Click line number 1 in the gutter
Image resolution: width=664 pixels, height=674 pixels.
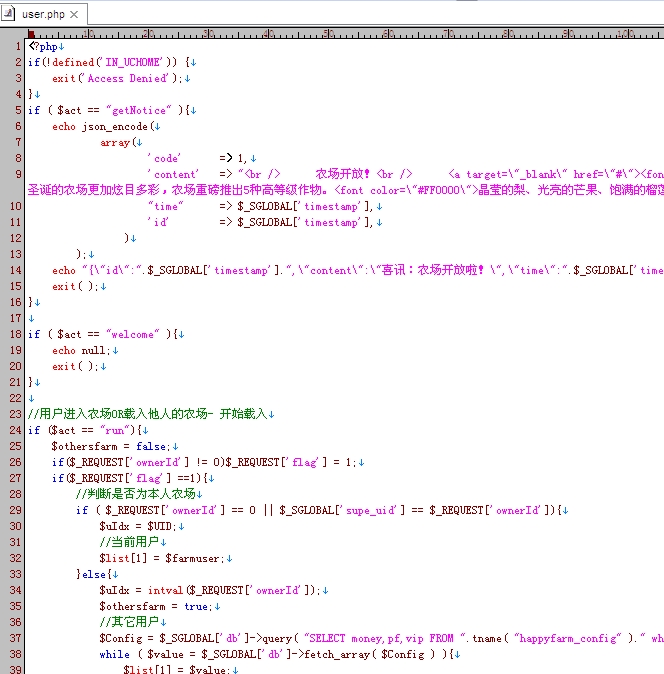click(x=18, y=46)
